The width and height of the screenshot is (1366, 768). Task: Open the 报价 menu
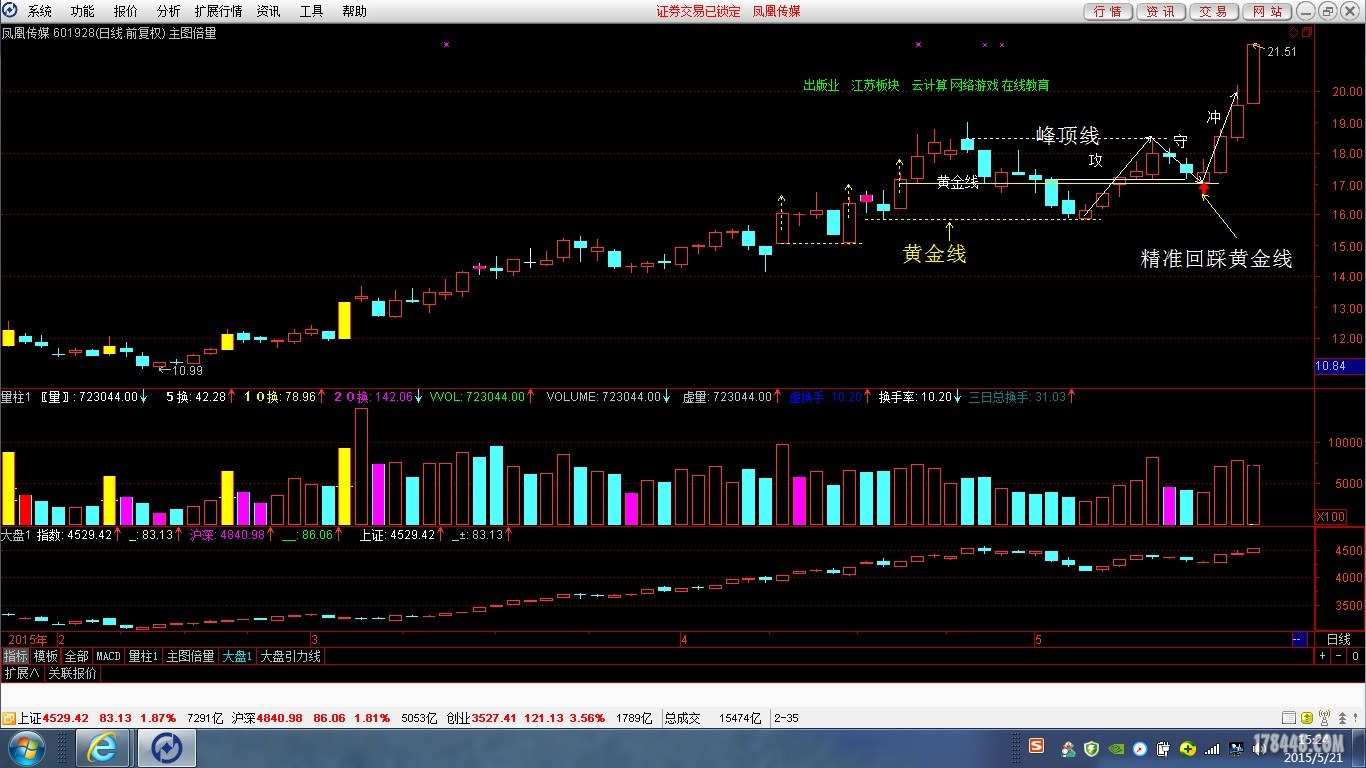tap(126, 11)
